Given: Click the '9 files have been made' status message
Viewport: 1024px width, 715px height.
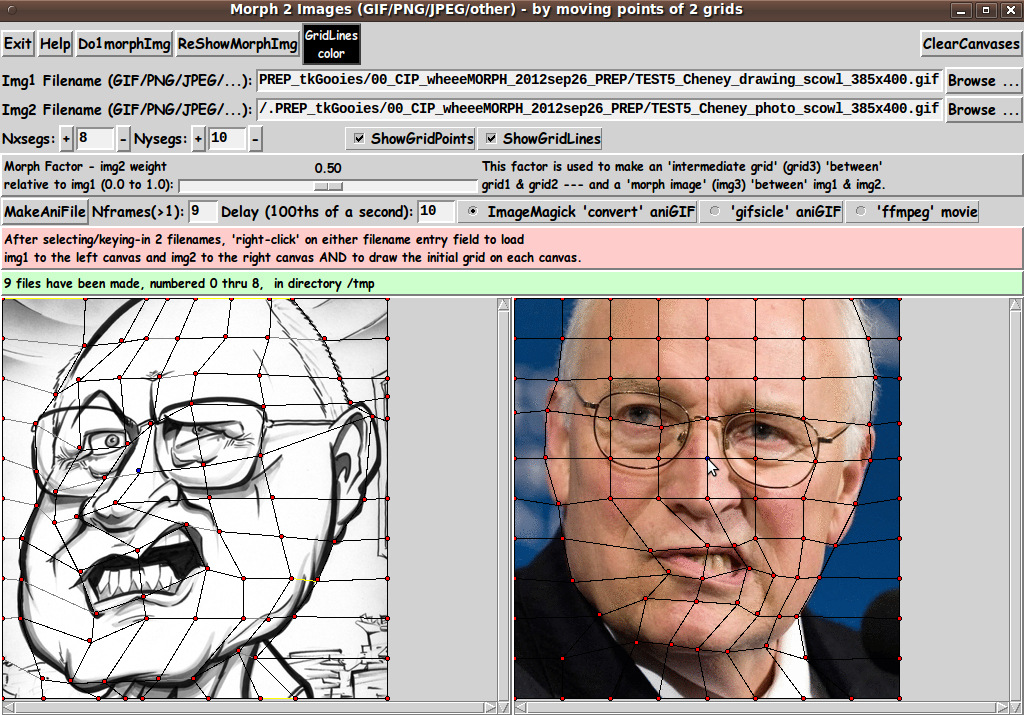Looking at the screenshot, I should 189,283.
